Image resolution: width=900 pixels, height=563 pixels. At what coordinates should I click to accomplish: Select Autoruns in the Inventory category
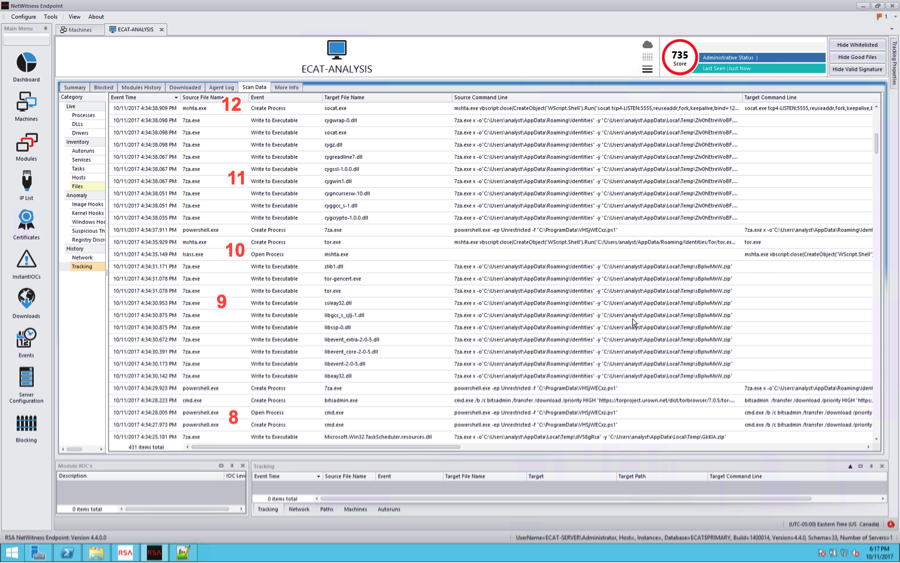[x=83, y=151]
